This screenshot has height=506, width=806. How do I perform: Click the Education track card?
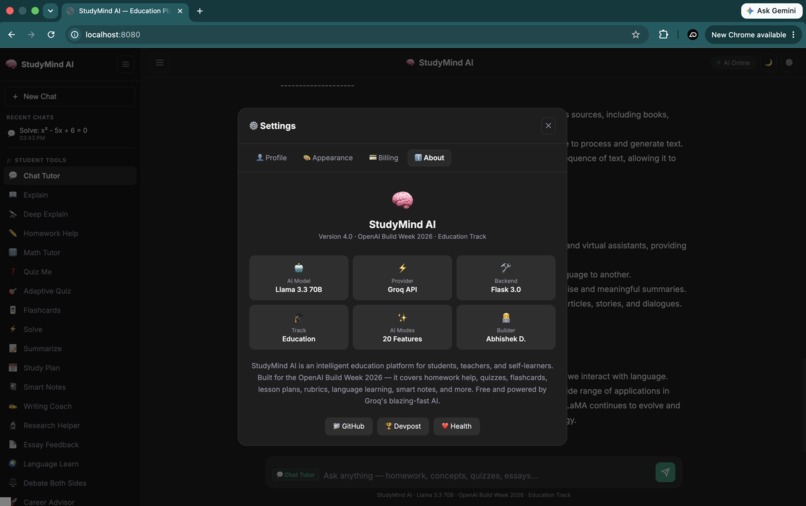click(299, 327)
